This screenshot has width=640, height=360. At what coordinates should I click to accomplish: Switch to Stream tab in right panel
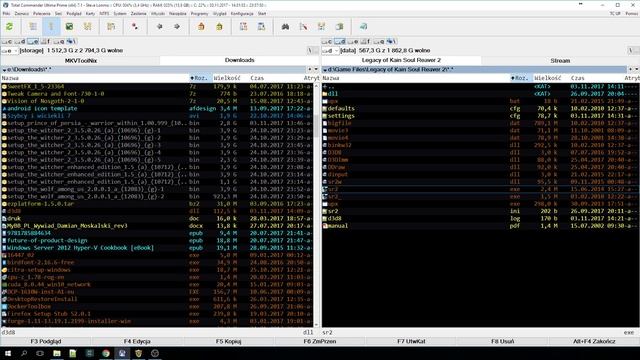point(560,60)
